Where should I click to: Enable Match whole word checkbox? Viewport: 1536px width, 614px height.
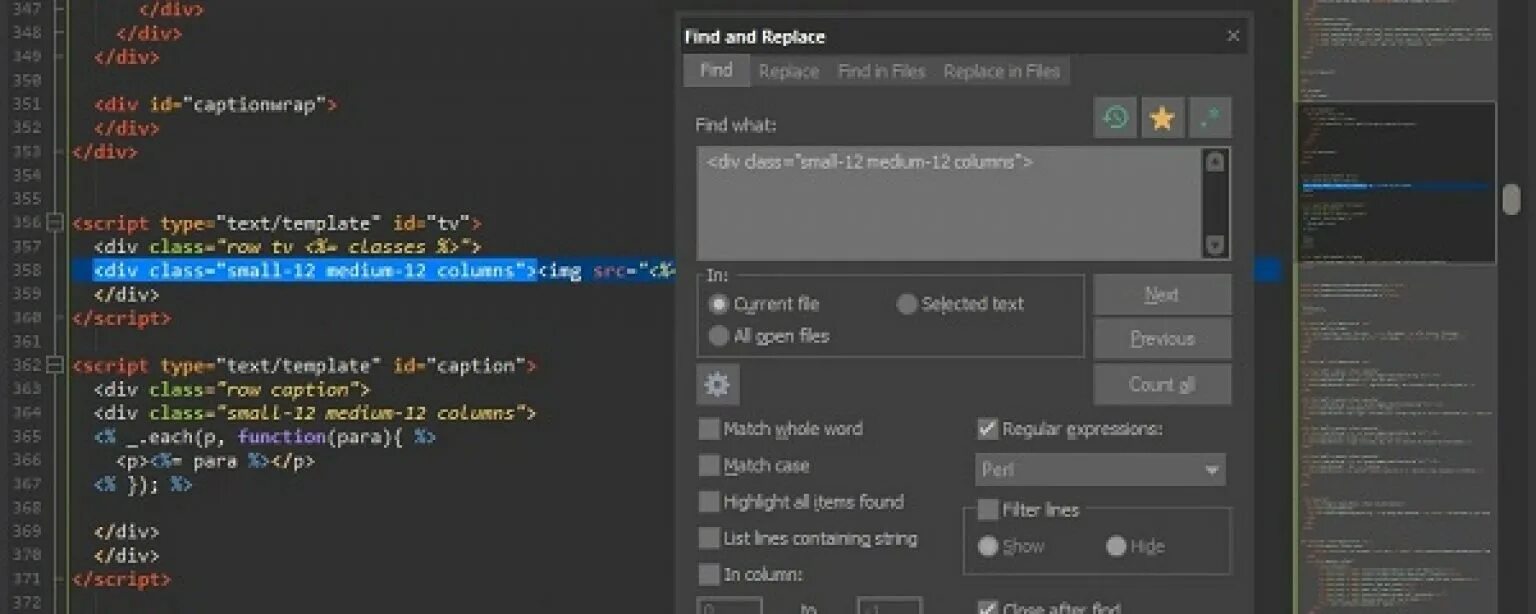coord(709,429)
